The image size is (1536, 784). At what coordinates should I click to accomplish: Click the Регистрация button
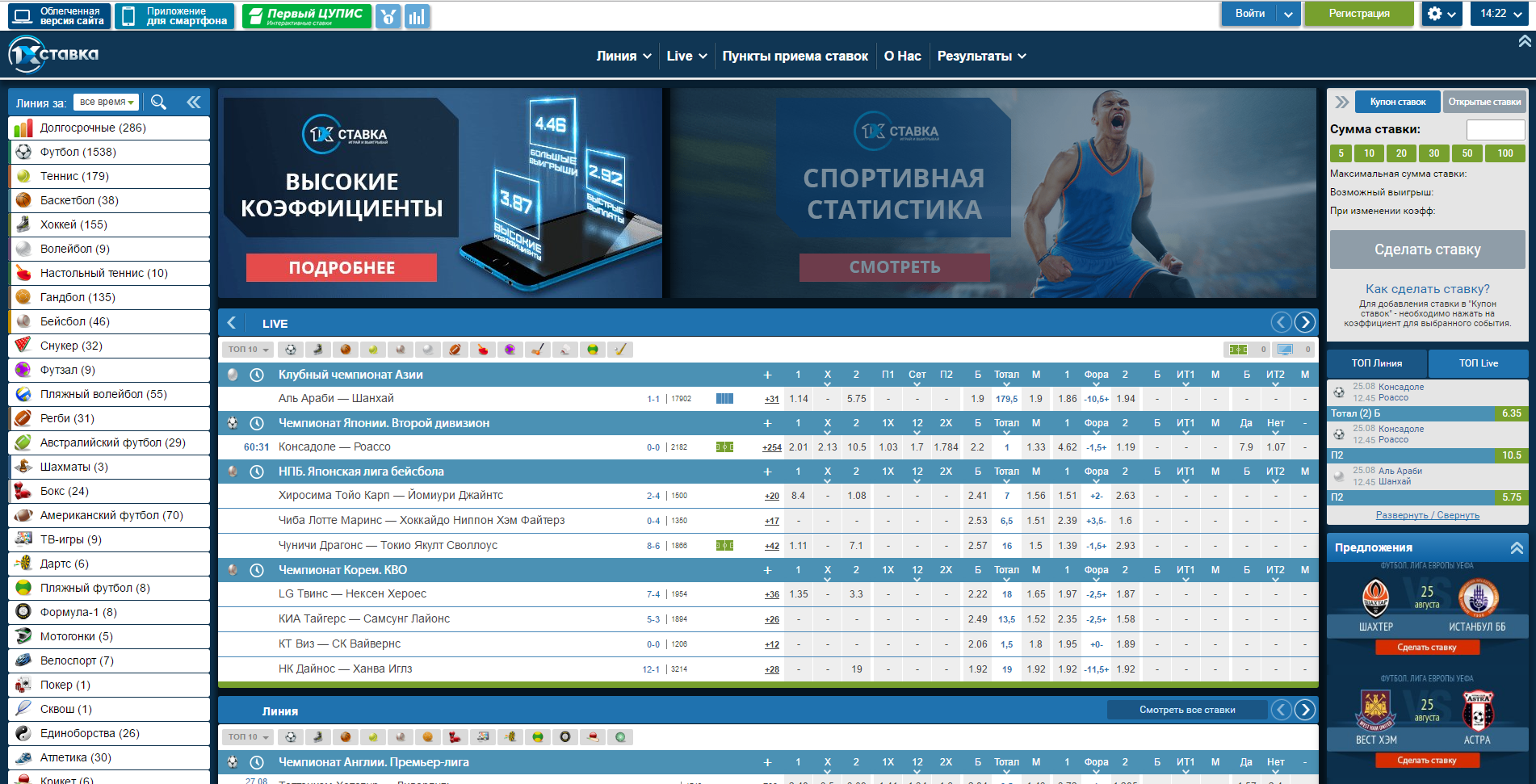pos(1359,14)
